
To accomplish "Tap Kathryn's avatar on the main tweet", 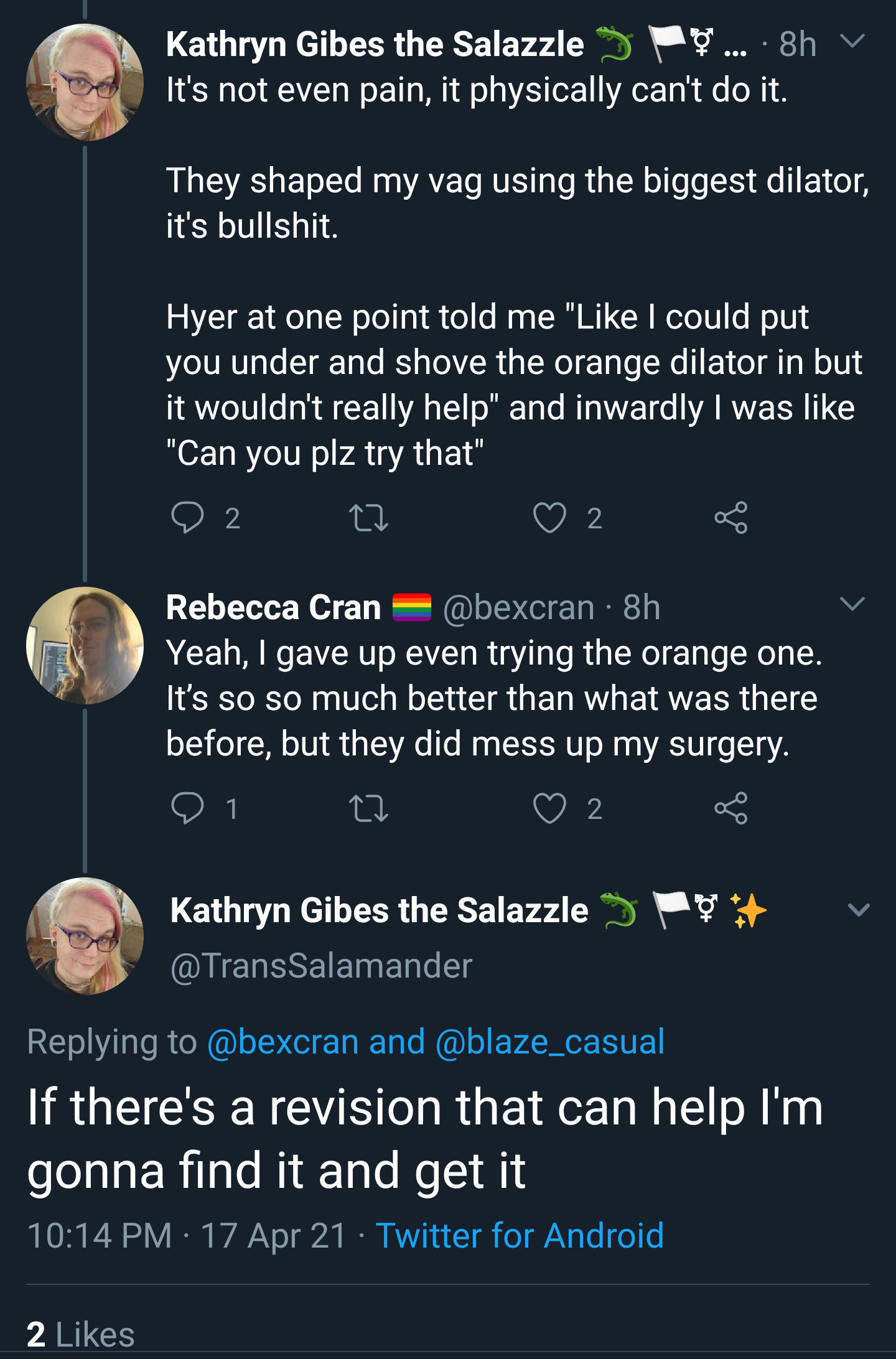I will click(85, 936).
